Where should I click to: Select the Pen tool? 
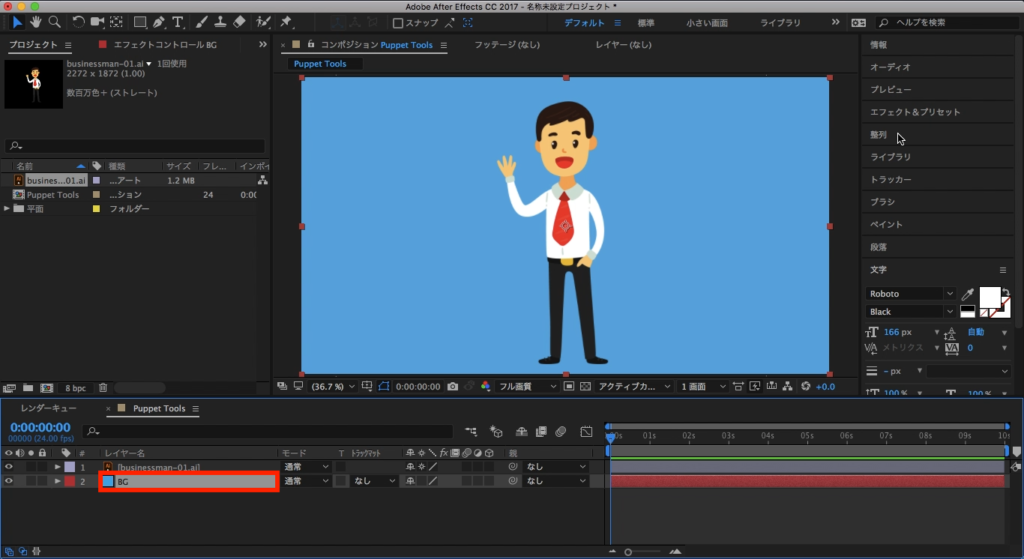point(160,22)
